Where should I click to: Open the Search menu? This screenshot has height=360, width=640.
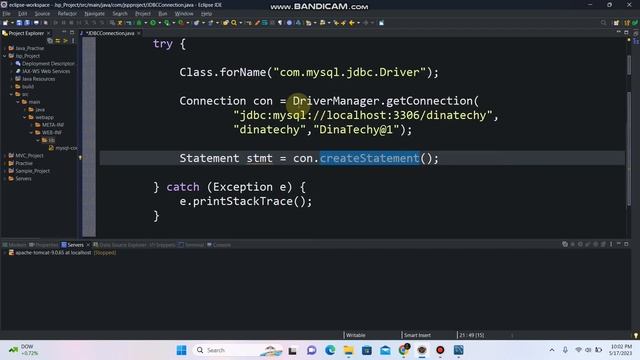pos(120,13)
